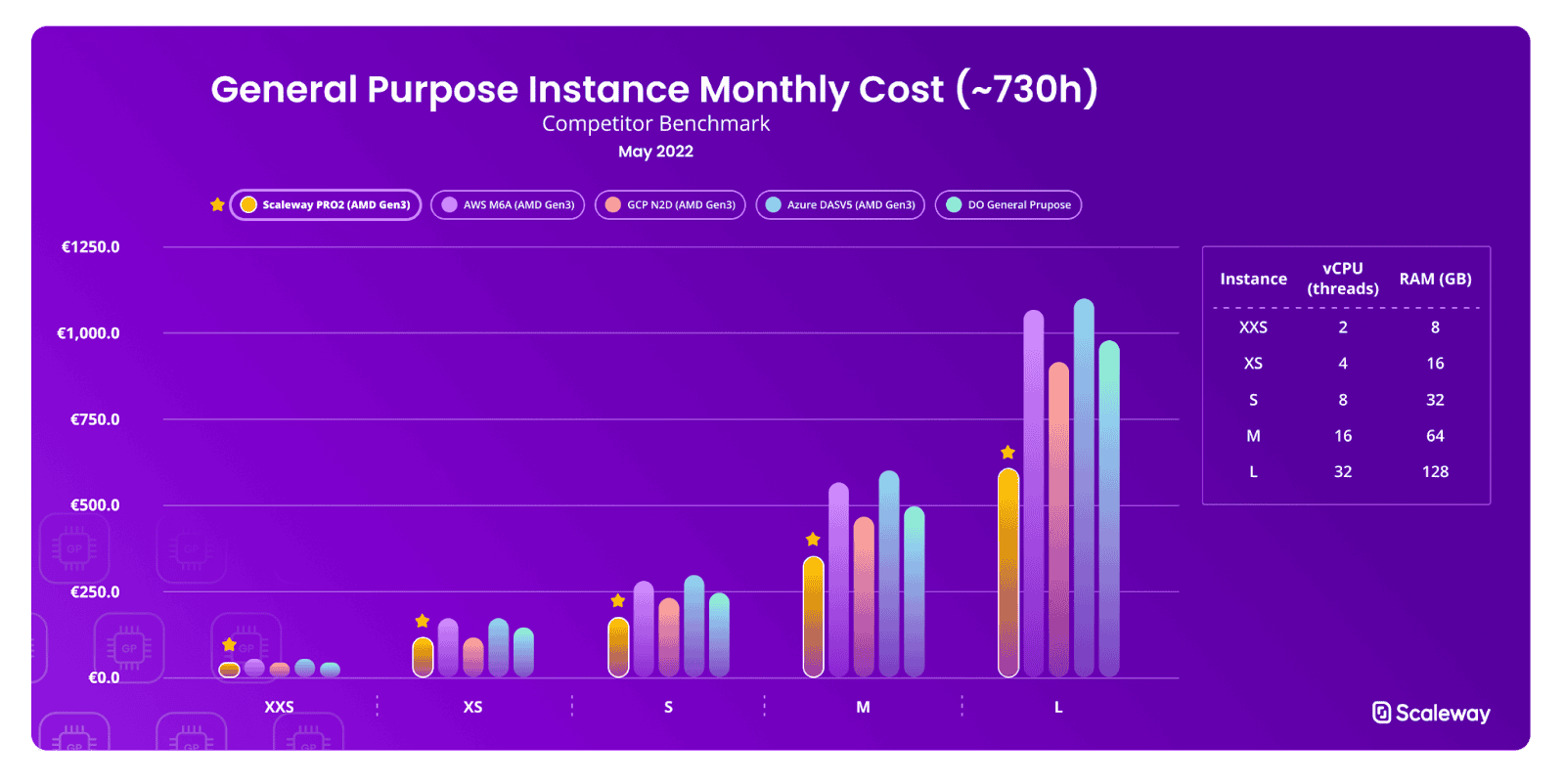This screenshot has height=784, width=1565.
Task: Click the XXS row in the instance table
Action: pyautogui.click(x=1346, y=327)
